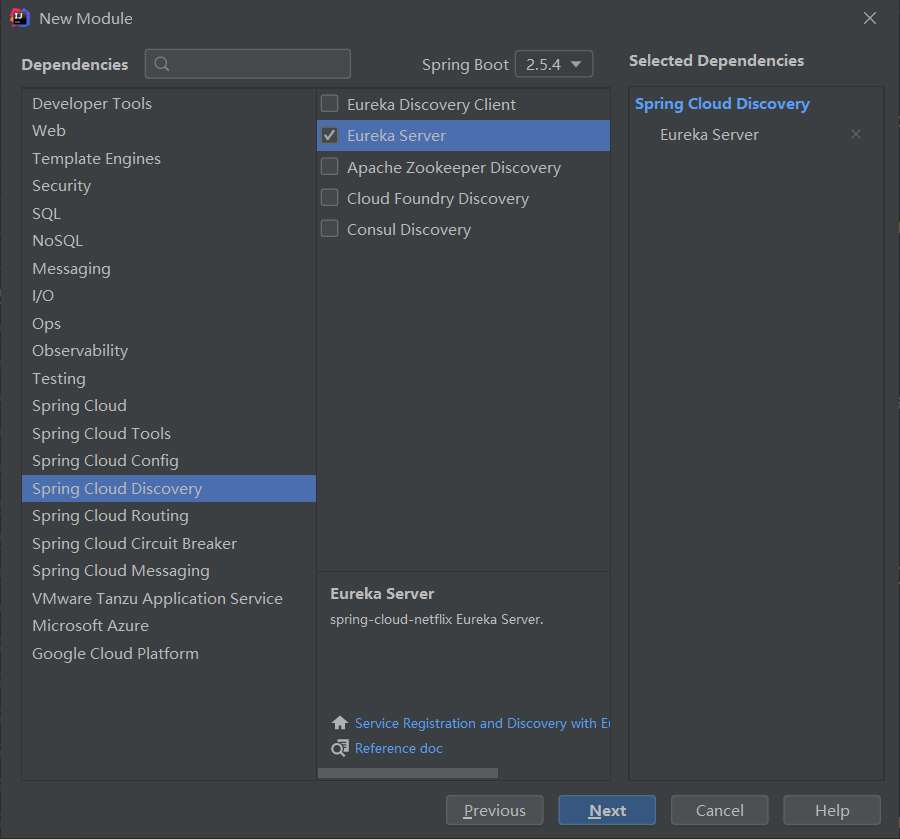Uncheck the Eureka Server checkbox

329,135
